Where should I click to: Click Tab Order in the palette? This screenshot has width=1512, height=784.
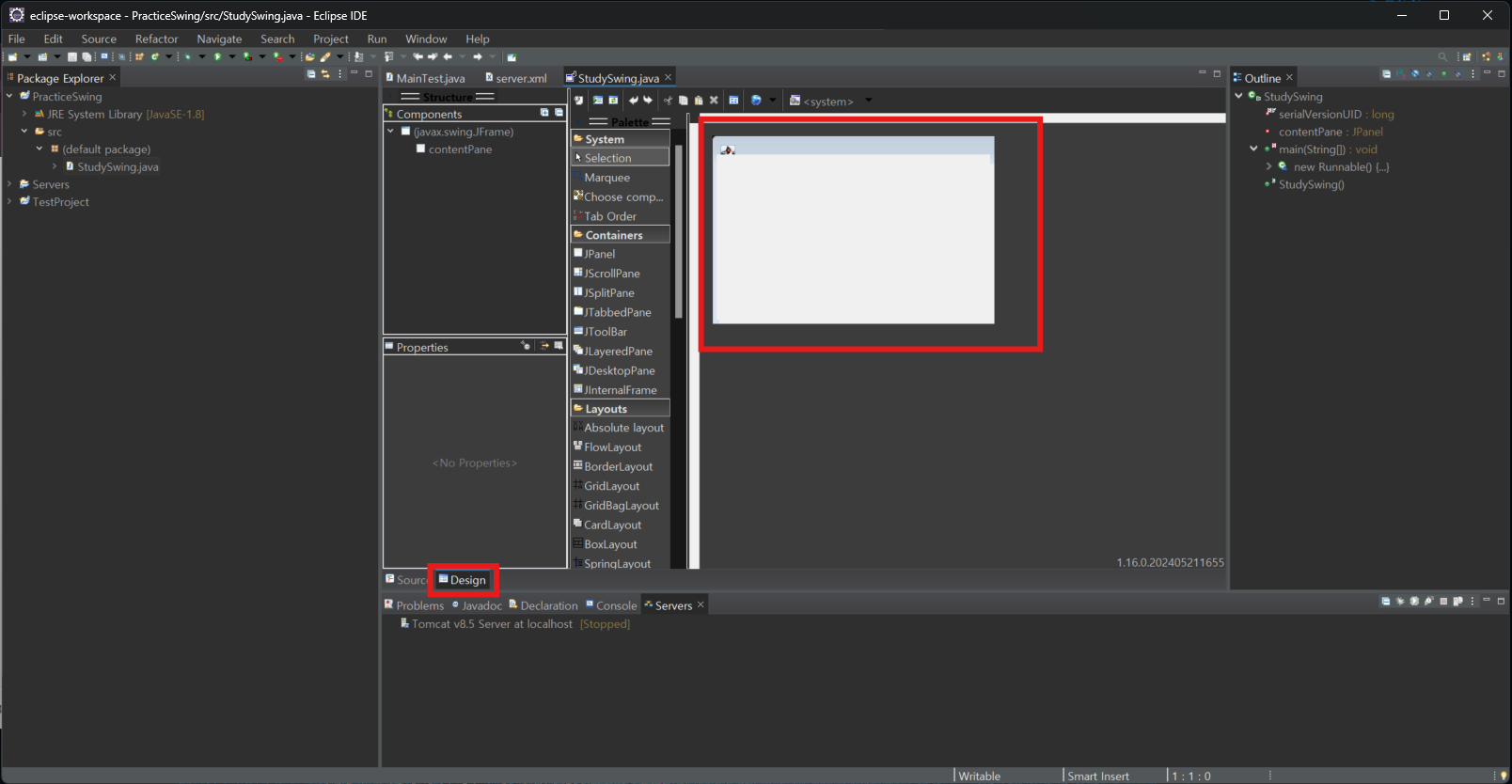click(x=605, y=216)
